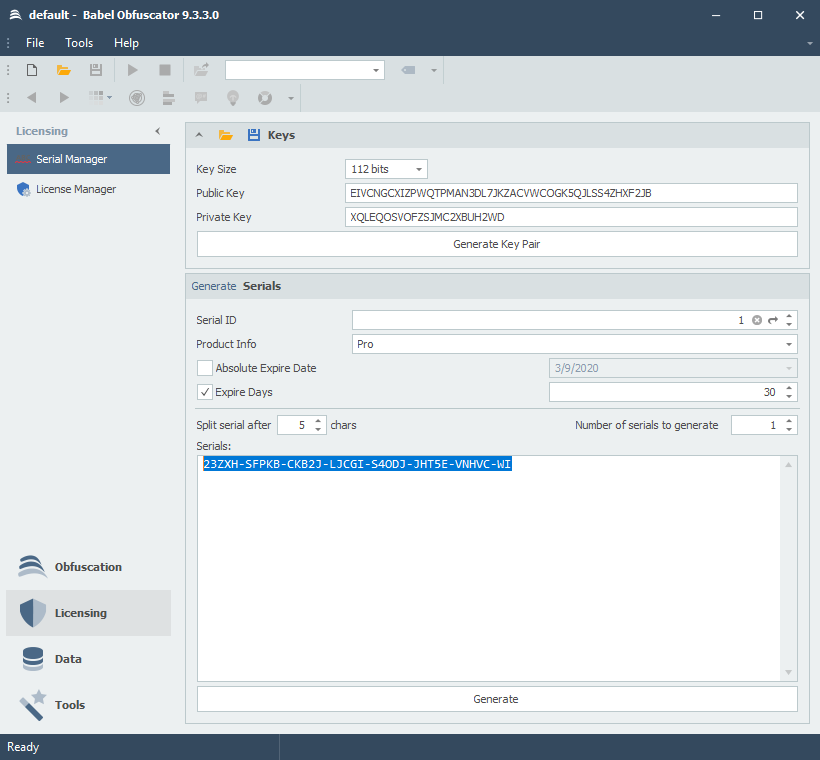Select Serial Manager in Licensing panel

(x=88, y=159)
